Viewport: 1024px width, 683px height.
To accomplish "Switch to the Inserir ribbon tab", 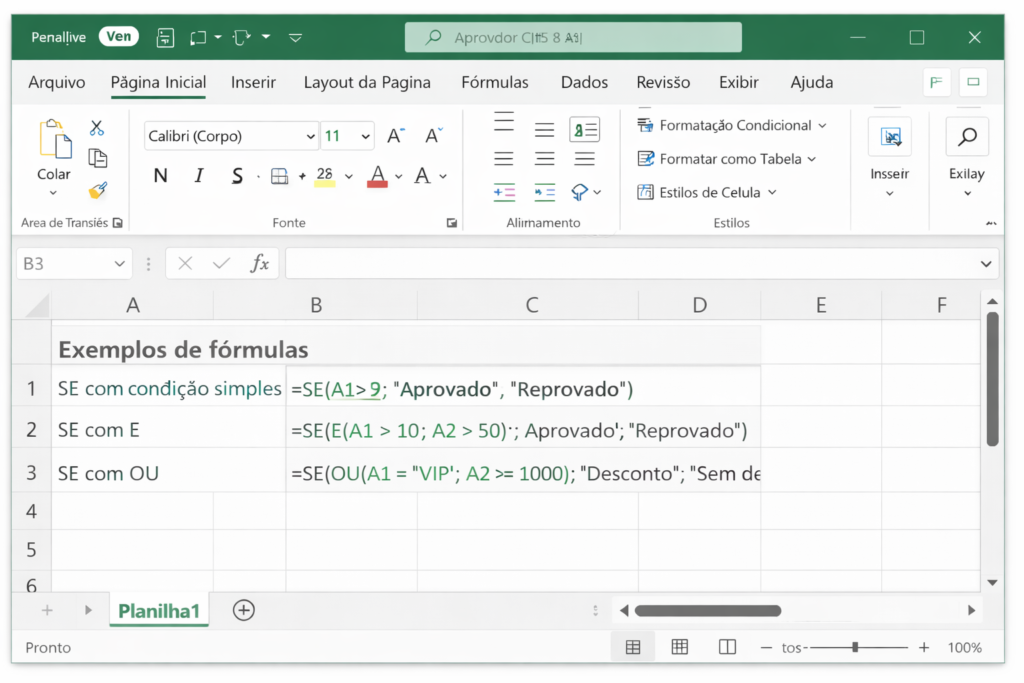I will pos(254,82).
